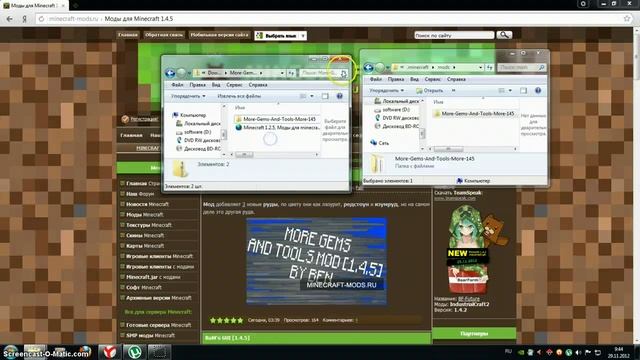
Task: Click Back arrow in mods folder window
Action: tap(368, 68)
